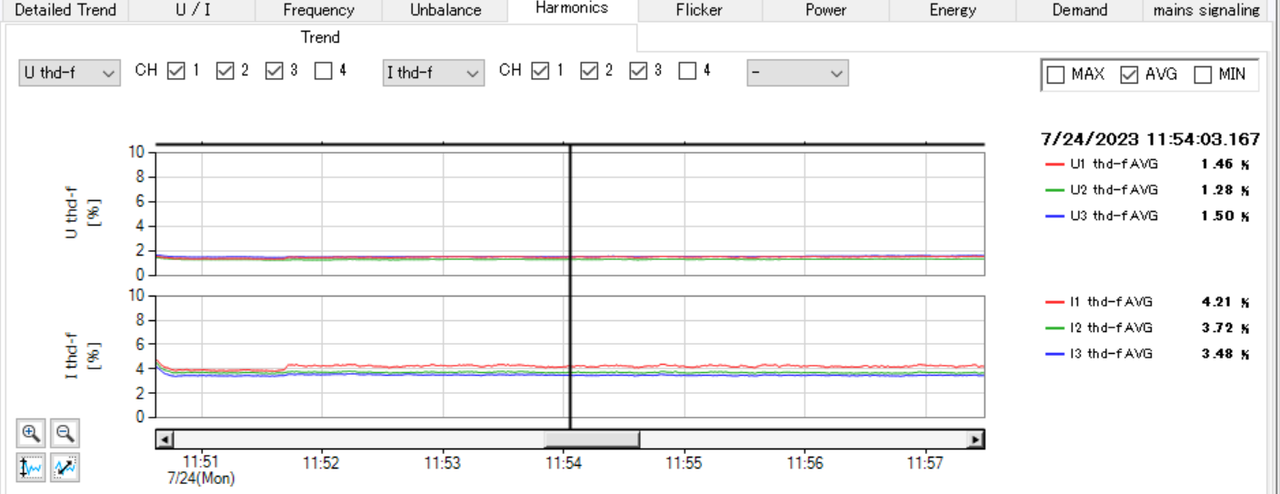
Task: Zoom out on the trend graph
Action: 65,433
